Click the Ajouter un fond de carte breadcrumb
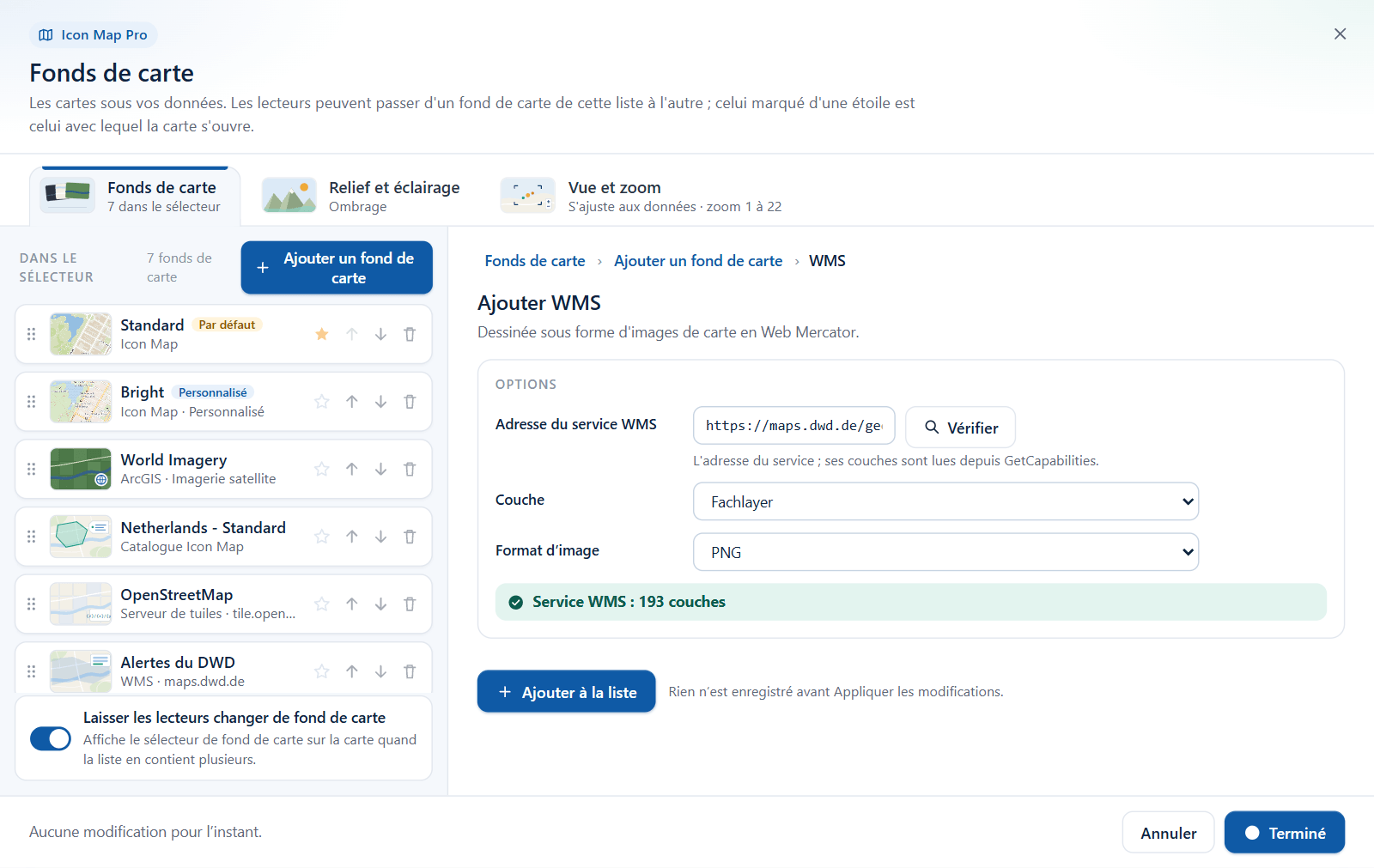 pos(698,261)
